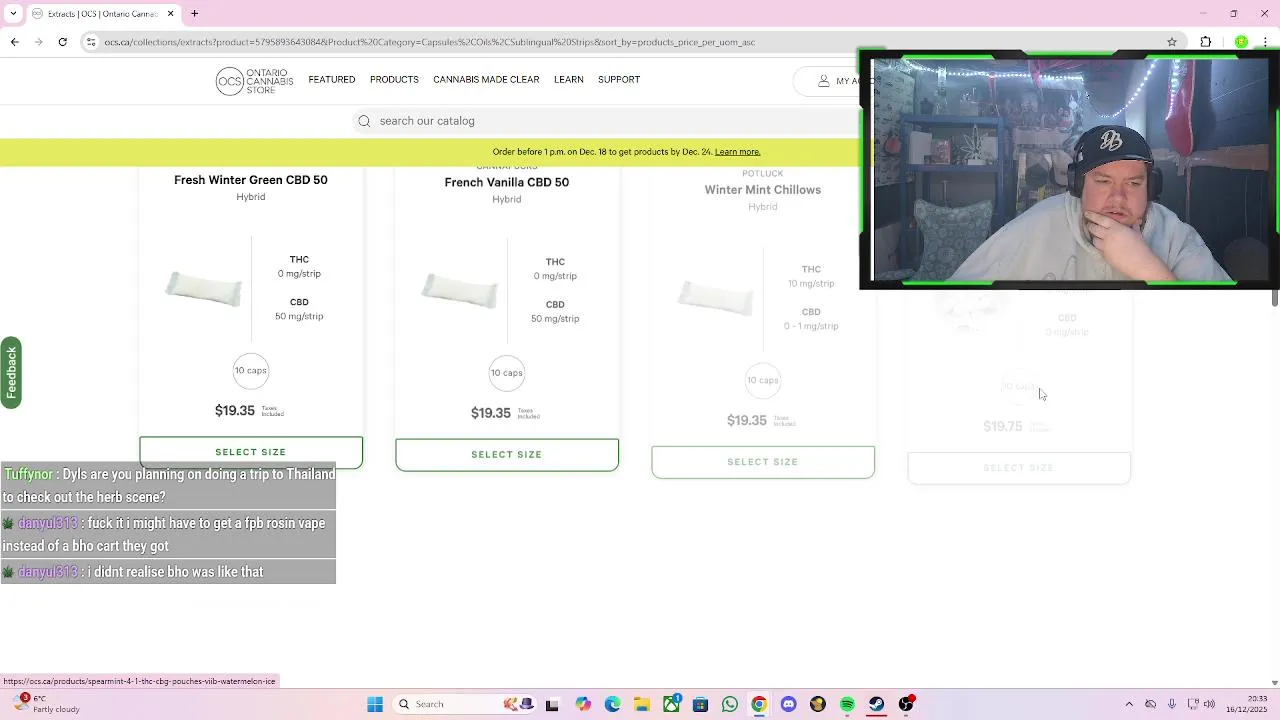This screenshot has height=720, width=1280.
Task: Open Microsoft Edge from the taskbar
Action: click(x=612, y=704)
